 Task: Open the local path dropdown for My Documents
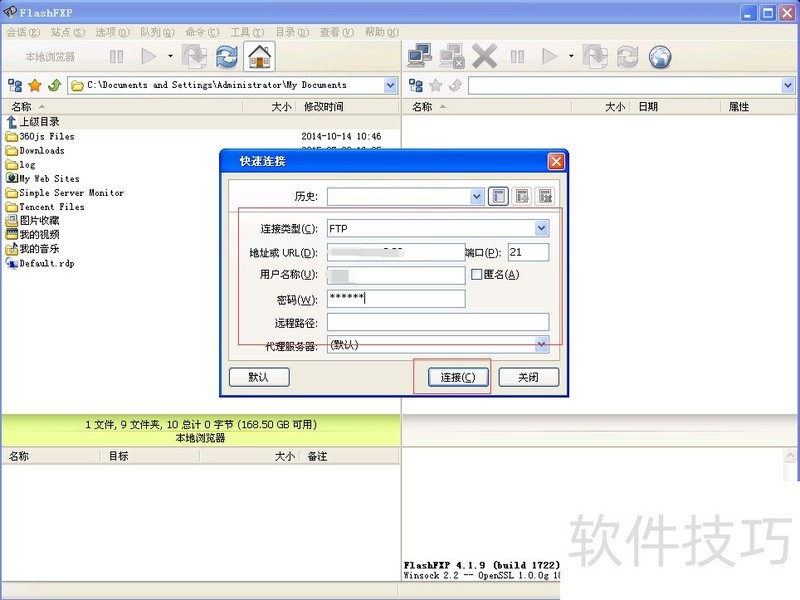coord(390,85)
